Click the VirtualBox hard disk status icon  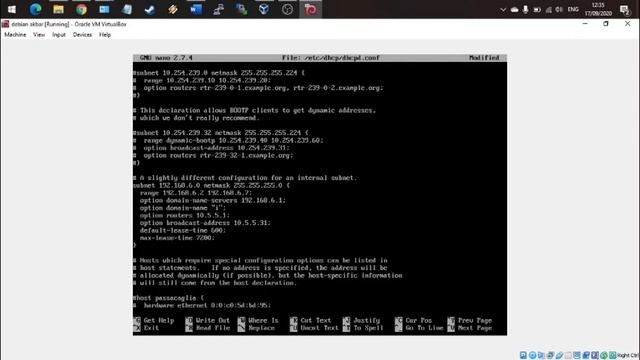pos(523,355)
